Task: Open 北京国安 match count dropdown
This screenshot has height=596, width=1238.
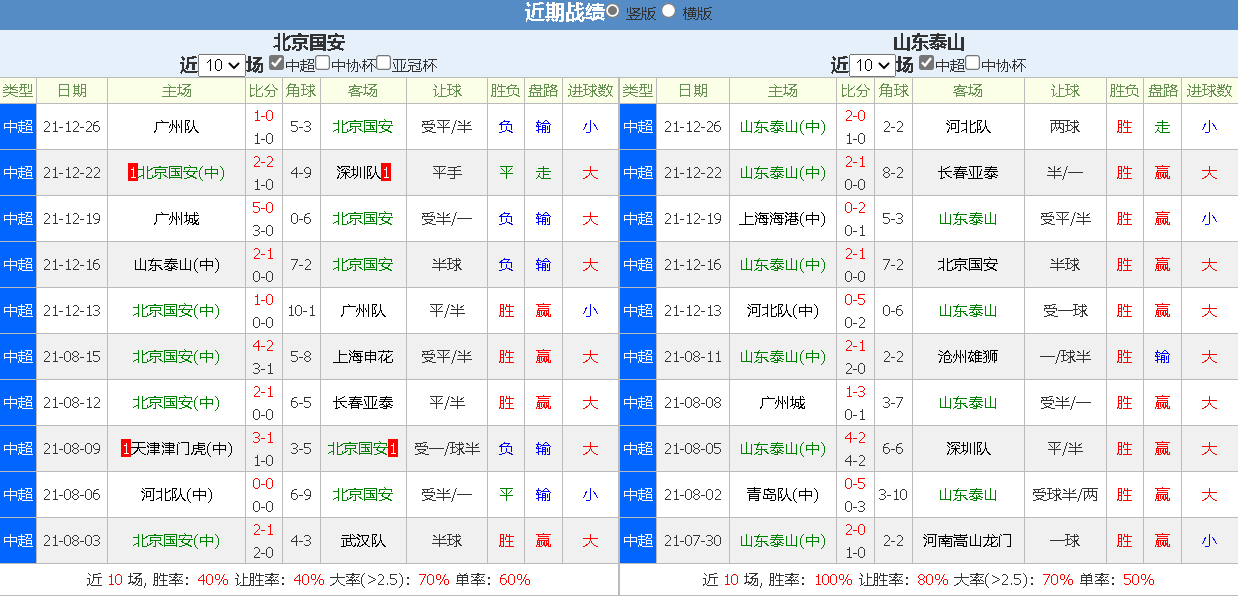Action: (x=222, y=65)
